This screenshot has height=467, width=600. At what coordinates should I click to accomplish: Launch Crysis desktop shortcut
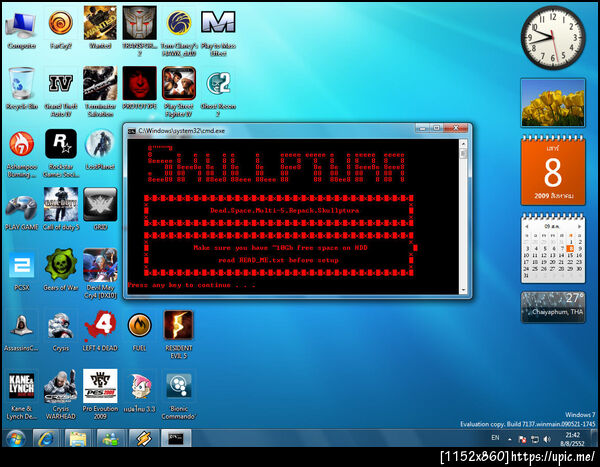point(61,331)
